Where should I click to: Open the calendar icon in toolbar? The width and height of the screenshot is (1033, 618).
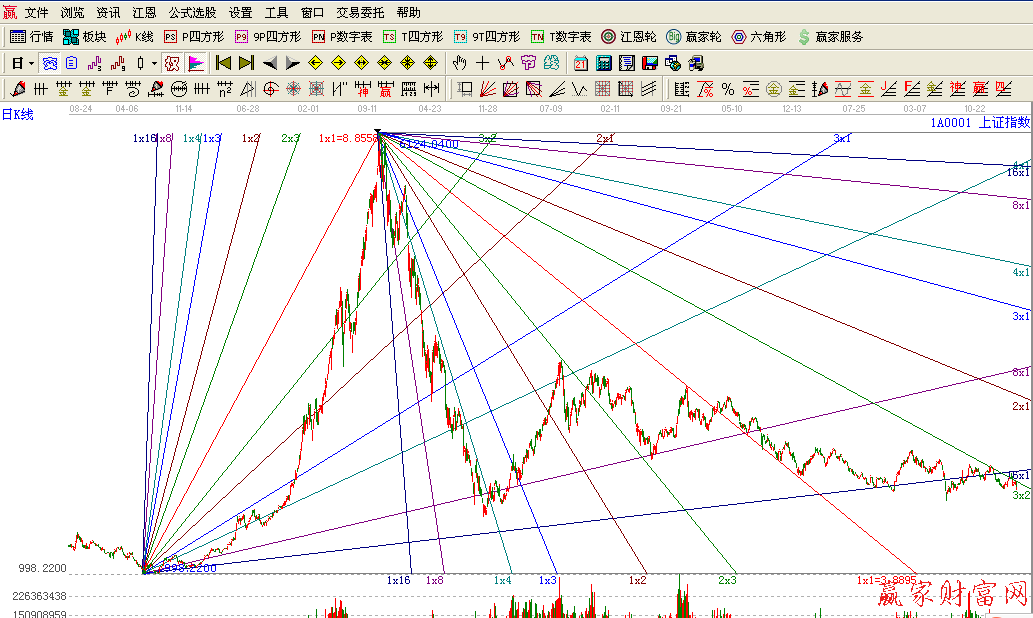click(x=581, y=63)
